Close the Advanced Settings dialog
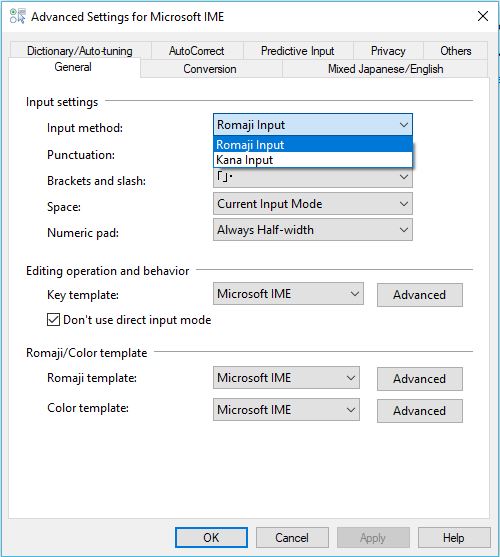The width and height of the screenshot is (500, 557). 483,16
